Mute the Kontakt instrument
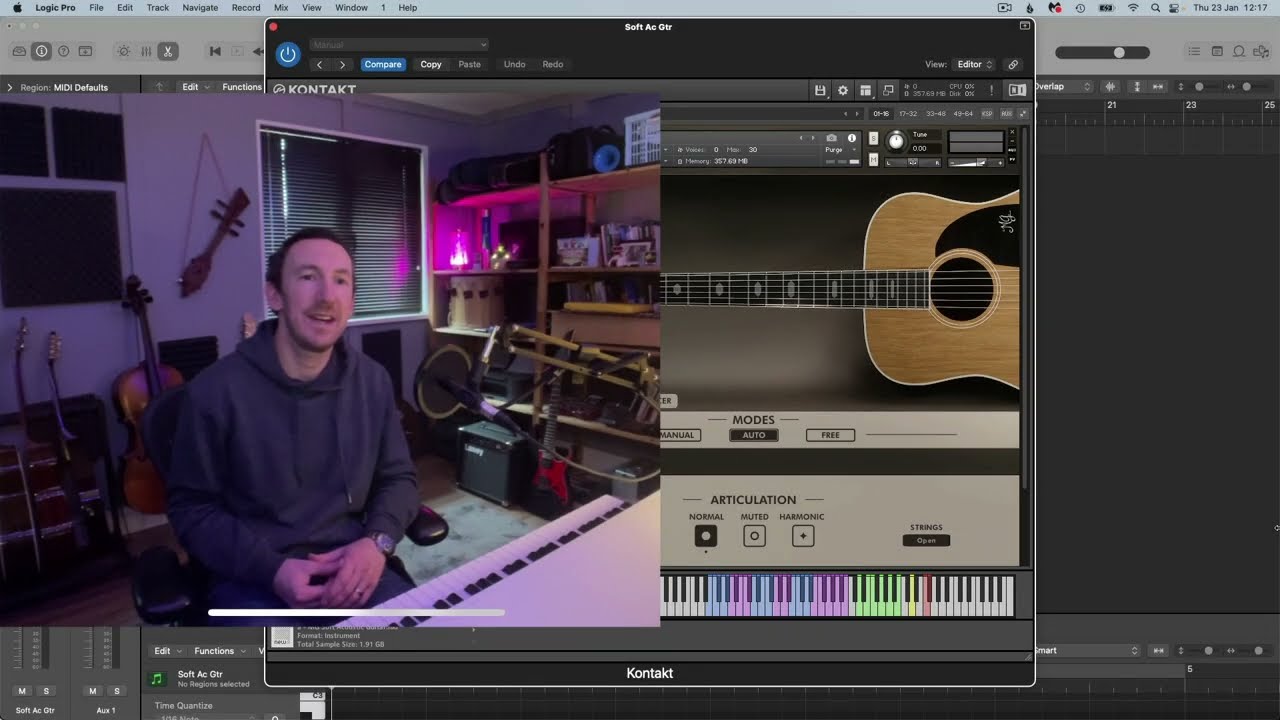Viewport: 1280px width, 720px height. [873, 160]
